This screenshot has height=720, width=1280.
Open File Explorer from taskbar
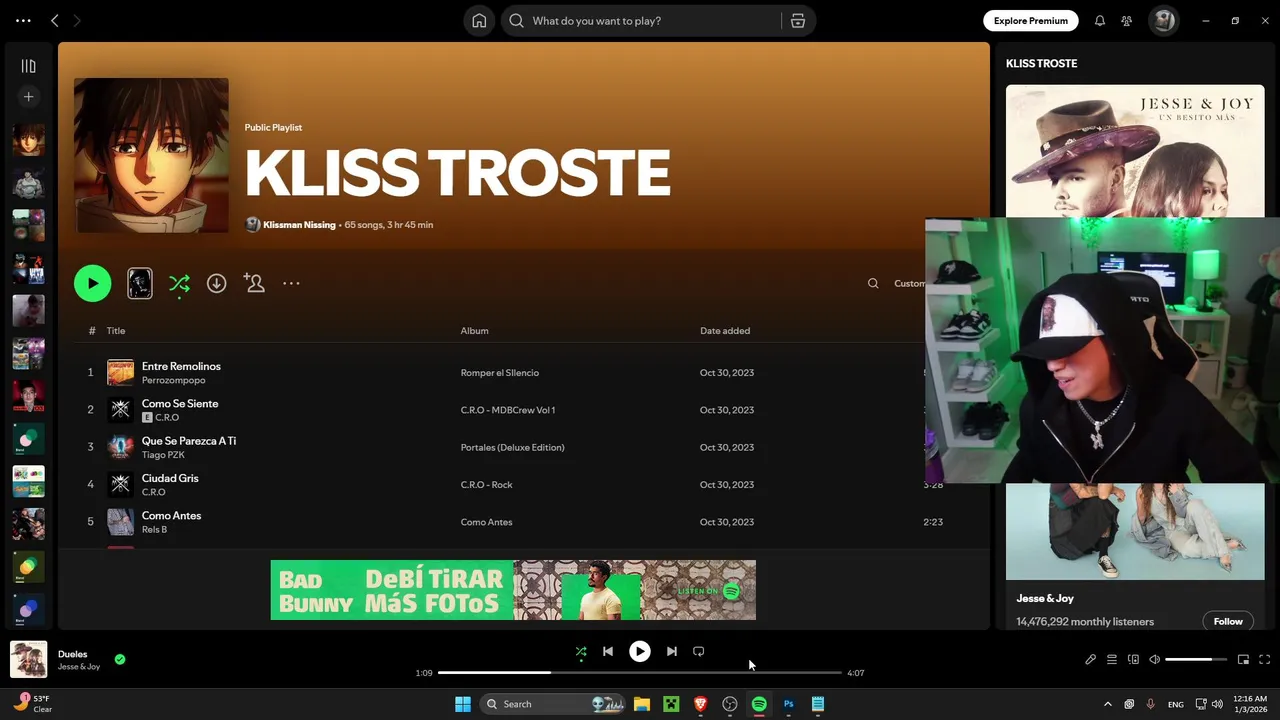coord(642,704)
